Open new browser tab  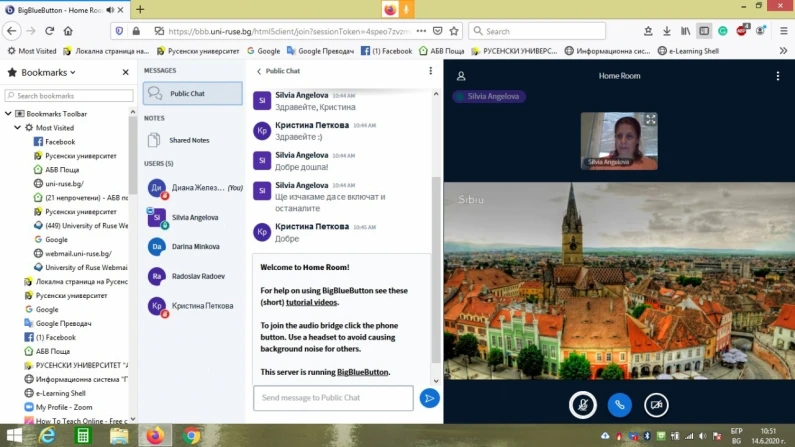[x=140, y=9]
